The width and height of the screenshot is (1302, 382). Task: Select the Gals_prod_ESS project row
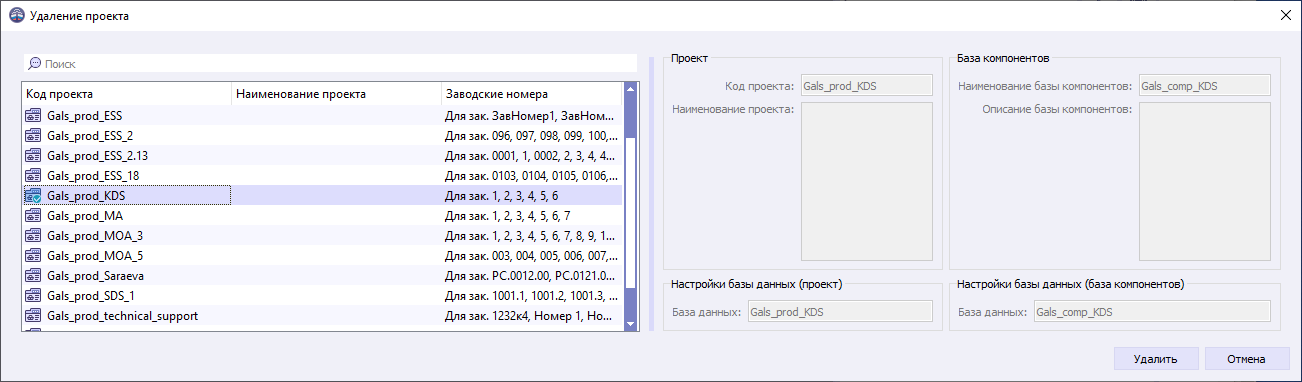pyautogui.click(x=322, y=116)
